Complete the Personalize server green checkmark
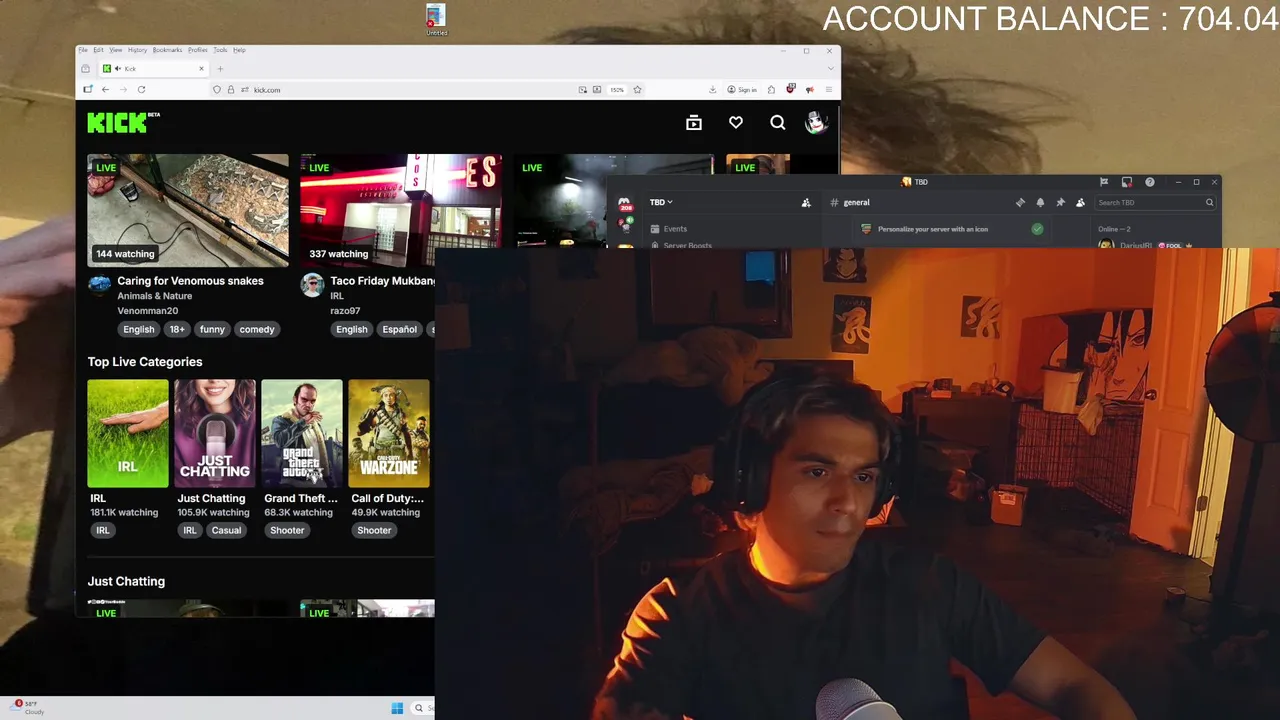This screenshot has width=1280, height=720. point(1037,229)
